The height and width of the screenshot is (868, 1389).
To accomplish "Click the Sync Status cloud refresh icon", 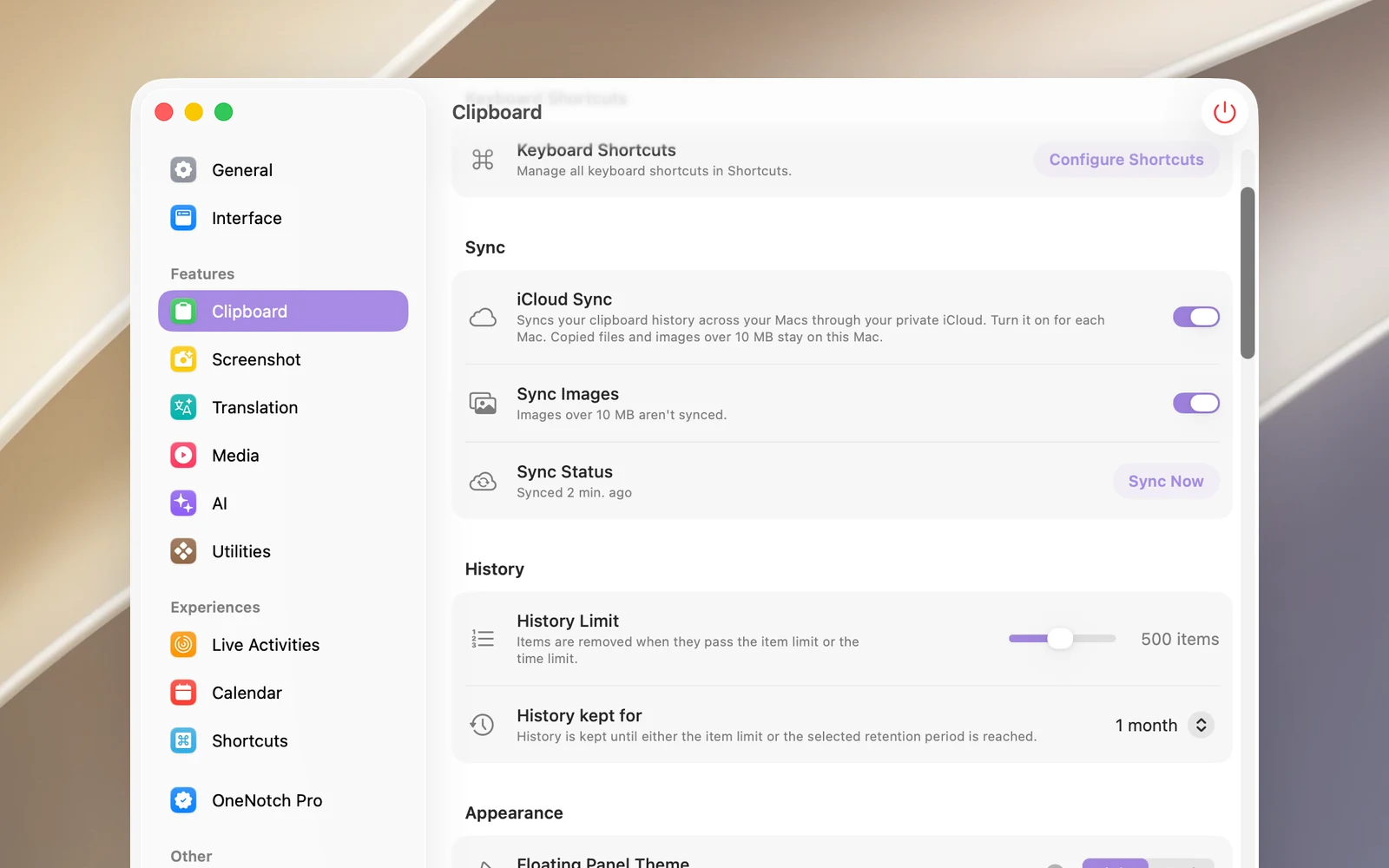I will pos(483,482).
